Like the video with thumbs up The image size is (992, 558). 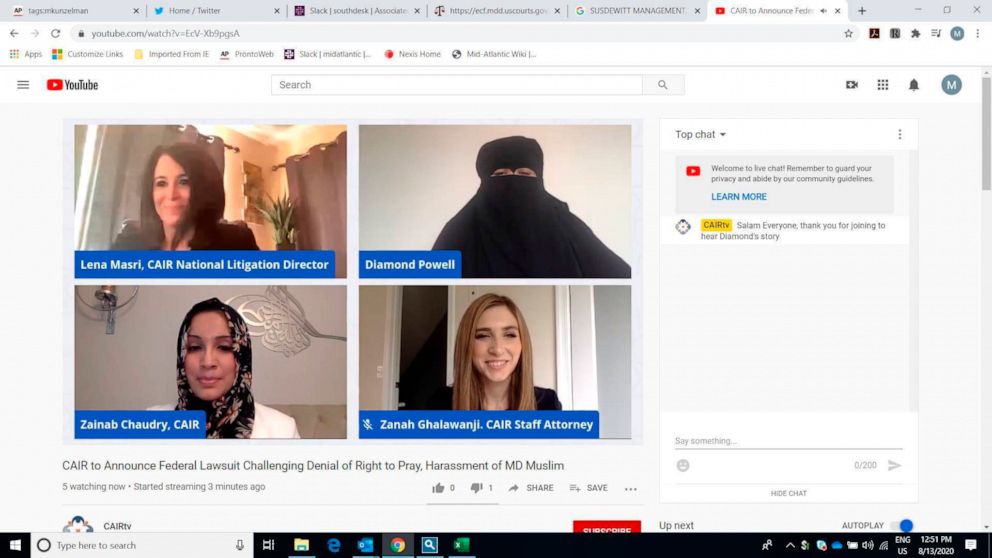(x=438, y=488)
